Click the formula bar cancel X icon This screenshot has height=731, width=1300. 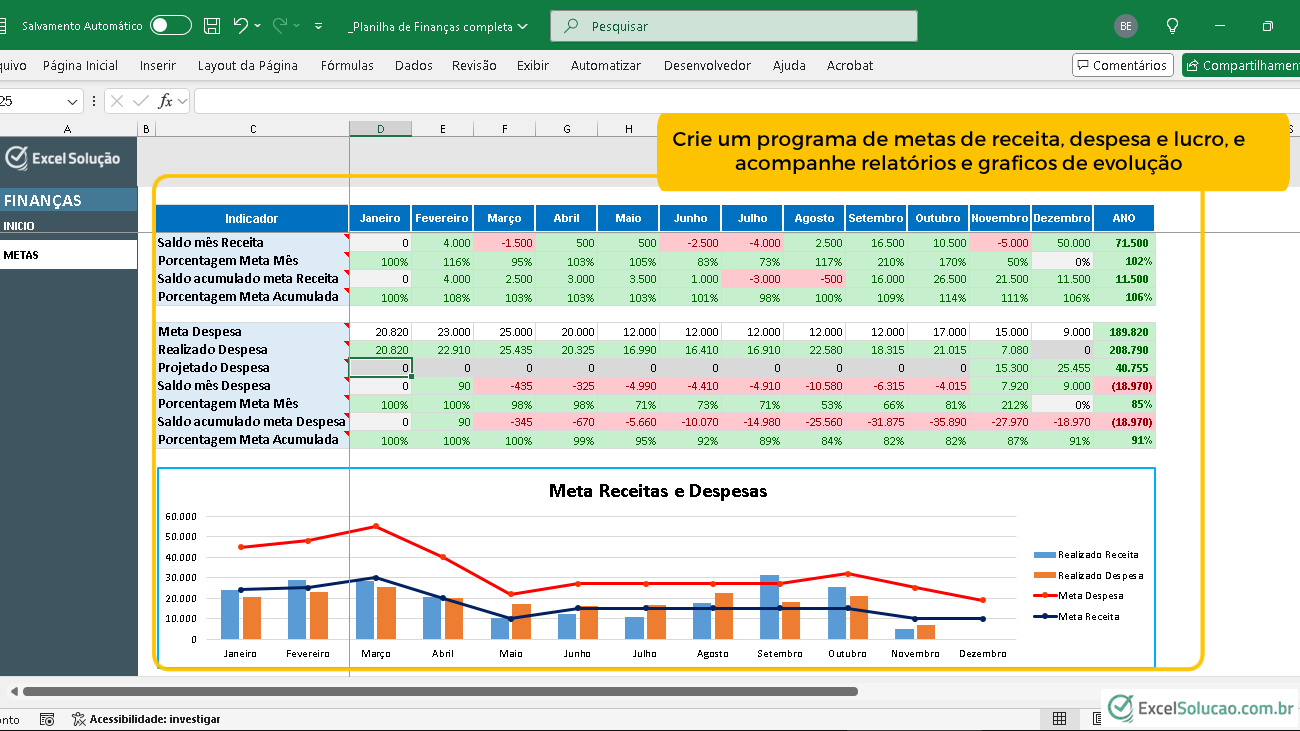tap(117, 101)
